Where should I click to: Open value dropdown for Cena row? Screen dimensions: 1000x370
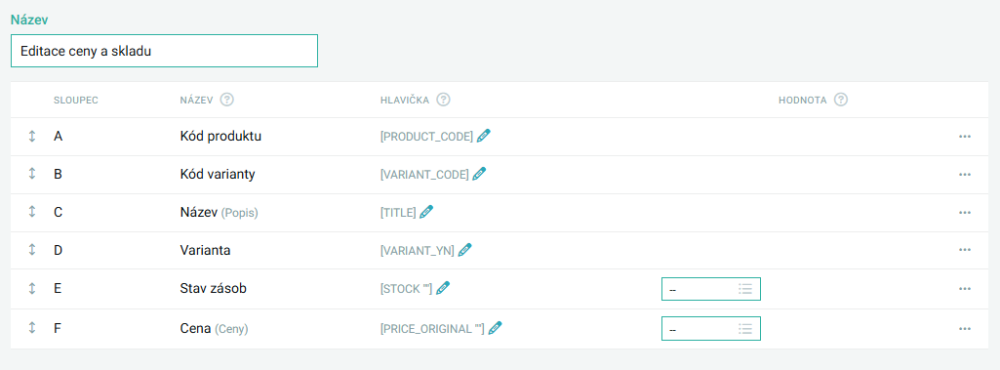click(x=711, y=329)
